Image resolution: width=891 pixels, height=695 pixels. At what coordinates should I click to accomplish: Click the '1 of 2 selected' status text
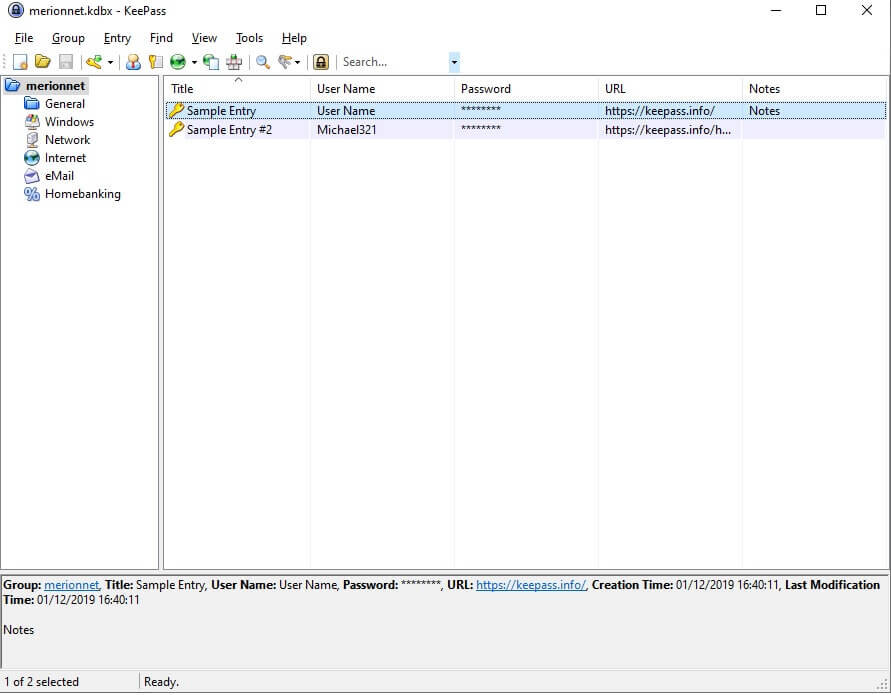click(x=41, y=682)
